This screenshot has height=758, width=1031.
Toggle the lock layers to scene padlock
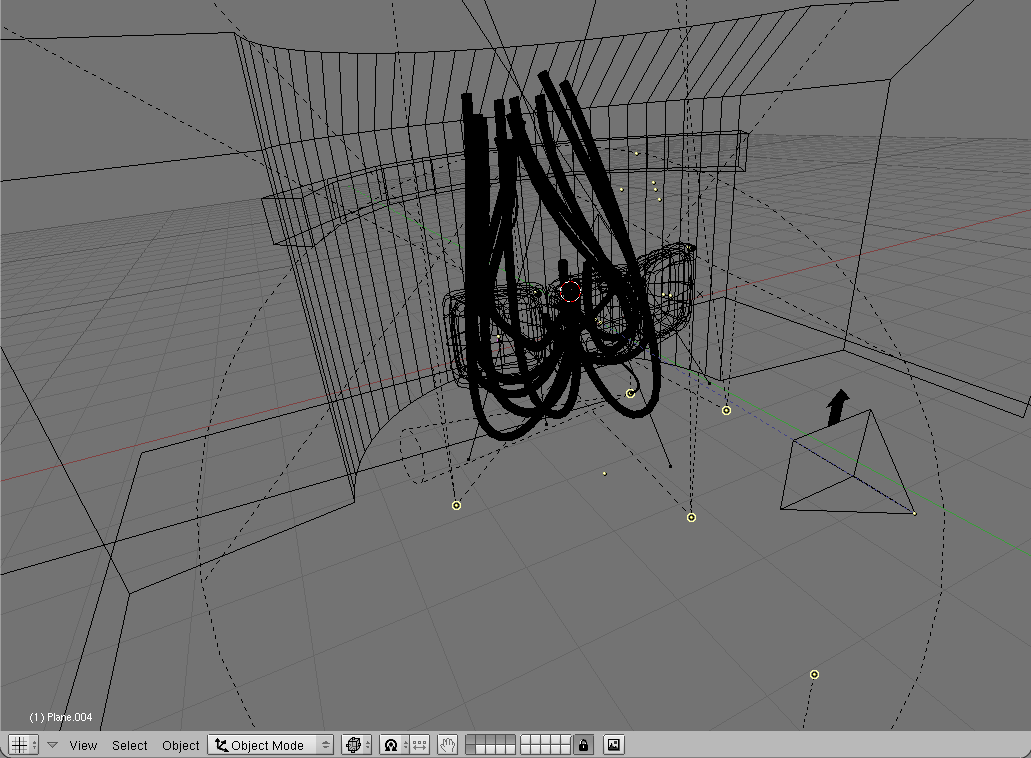coord(583,745)
